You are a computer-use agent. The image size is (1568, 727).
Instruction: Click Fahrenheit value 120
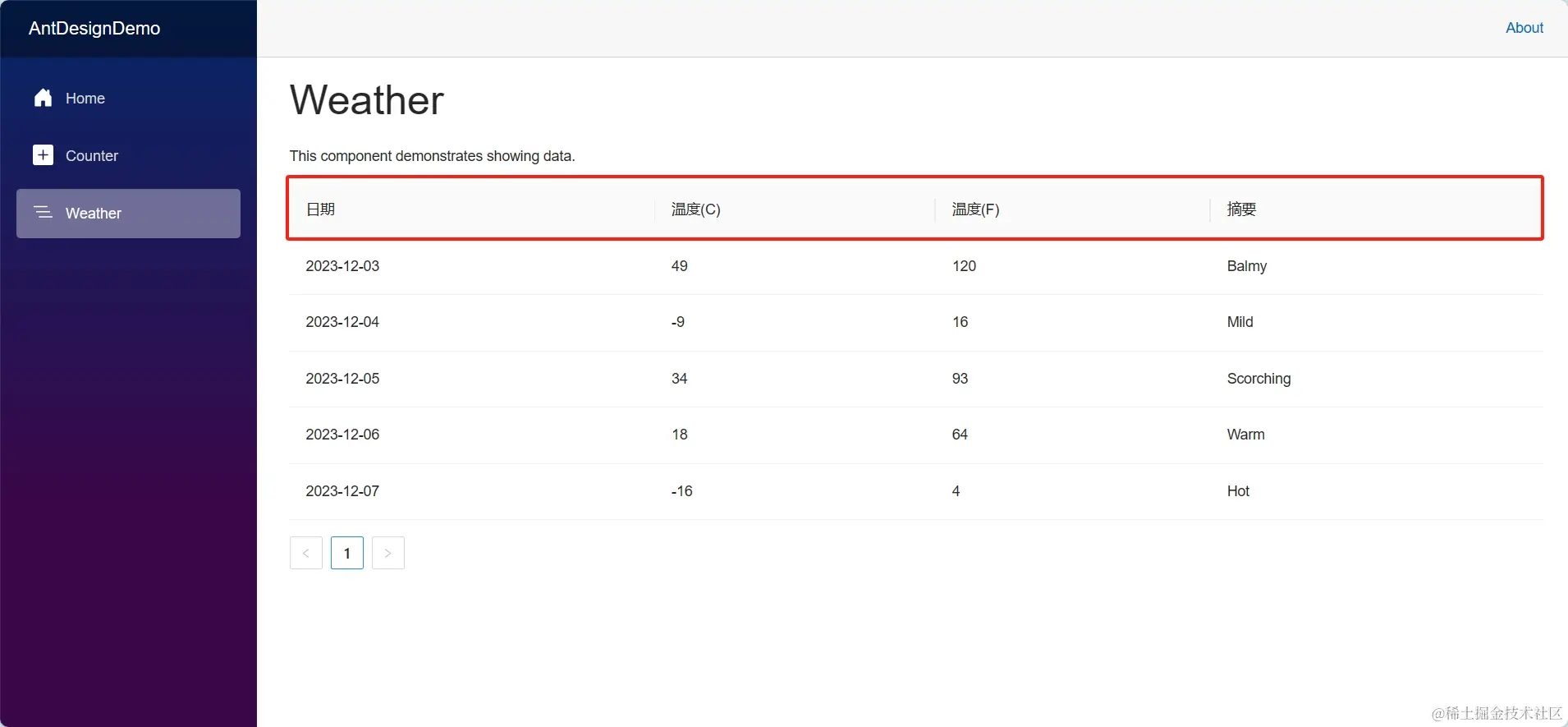point(964,266)
